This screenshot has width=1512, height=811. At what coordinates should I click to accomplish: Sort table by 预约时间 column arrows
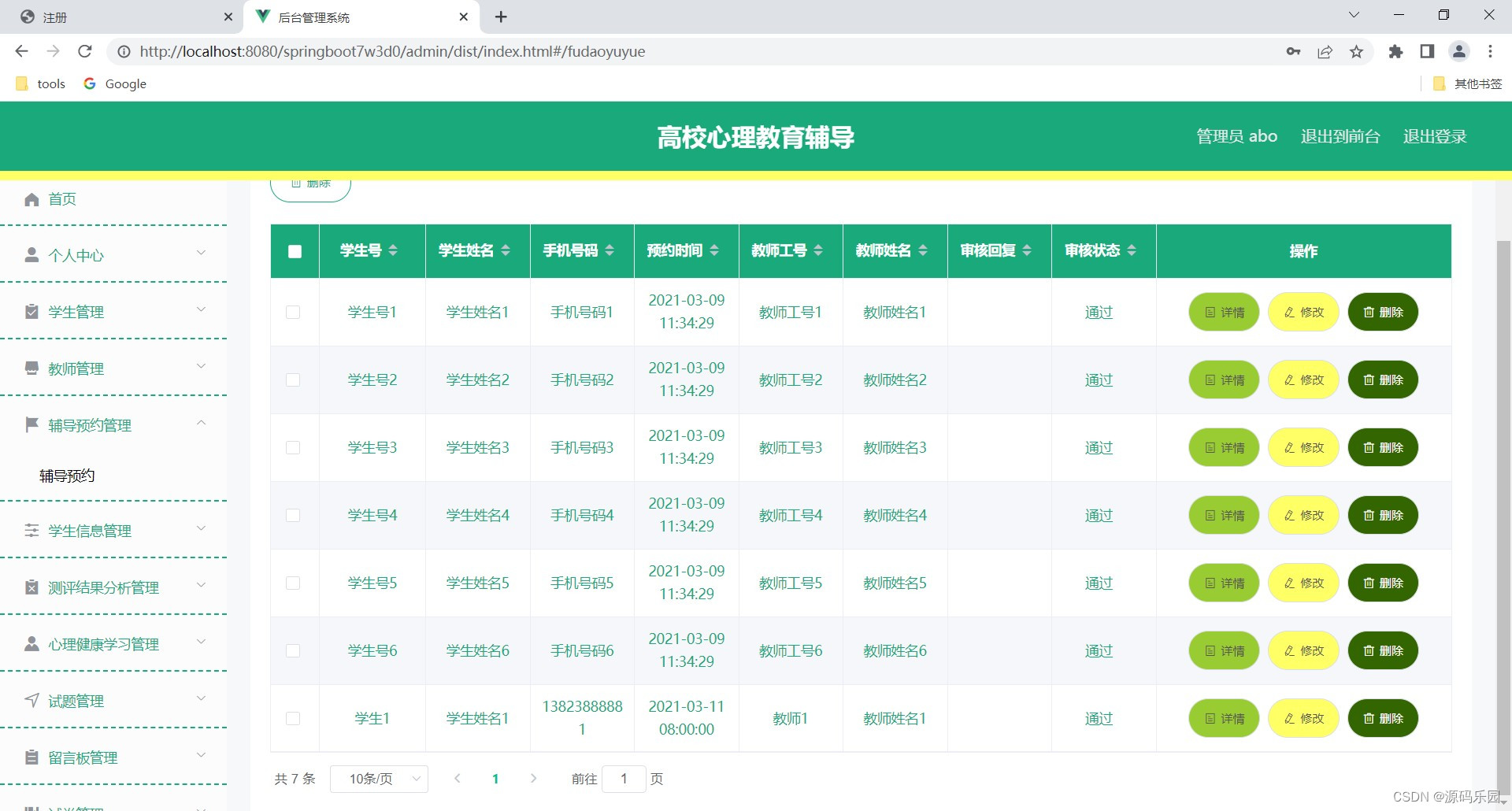714,250
